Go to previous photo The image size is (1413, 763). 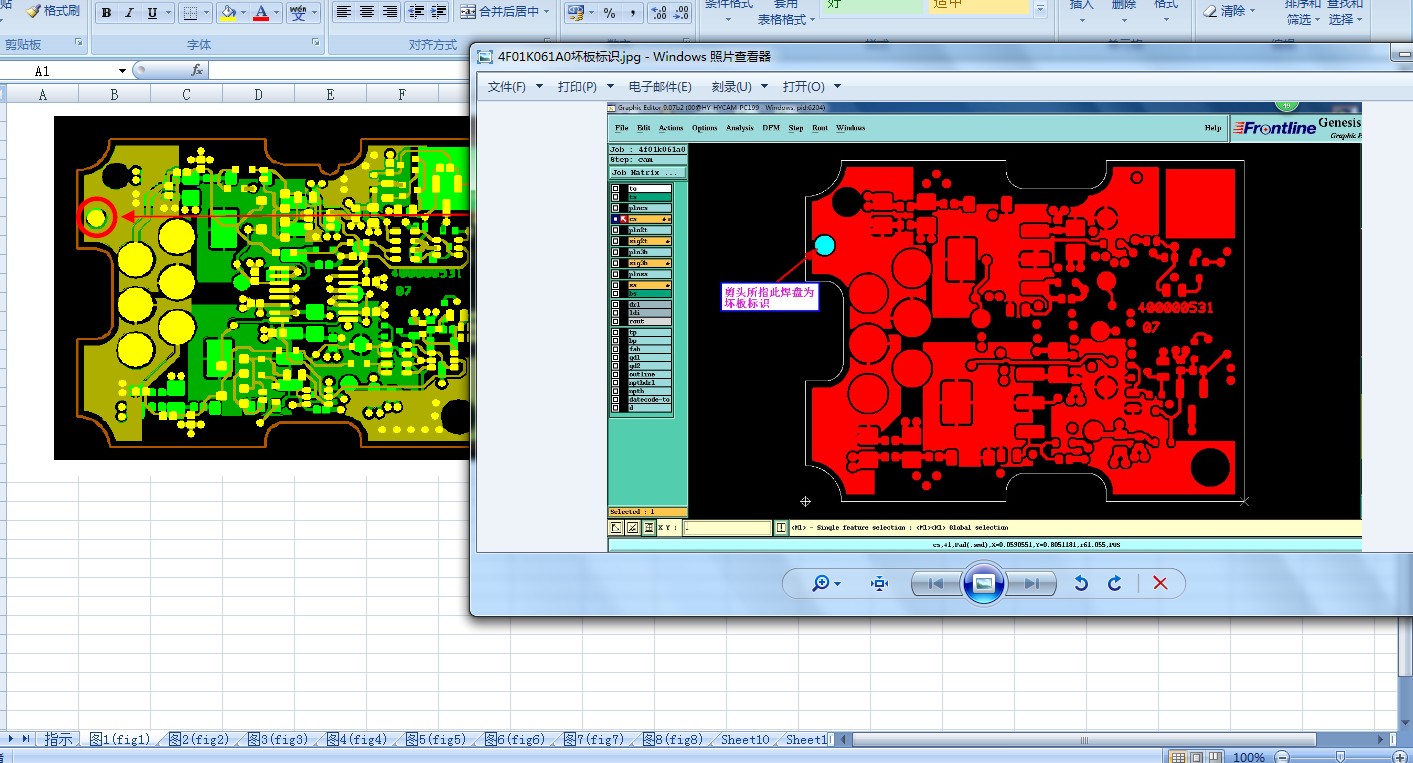(x=936, y=584)
